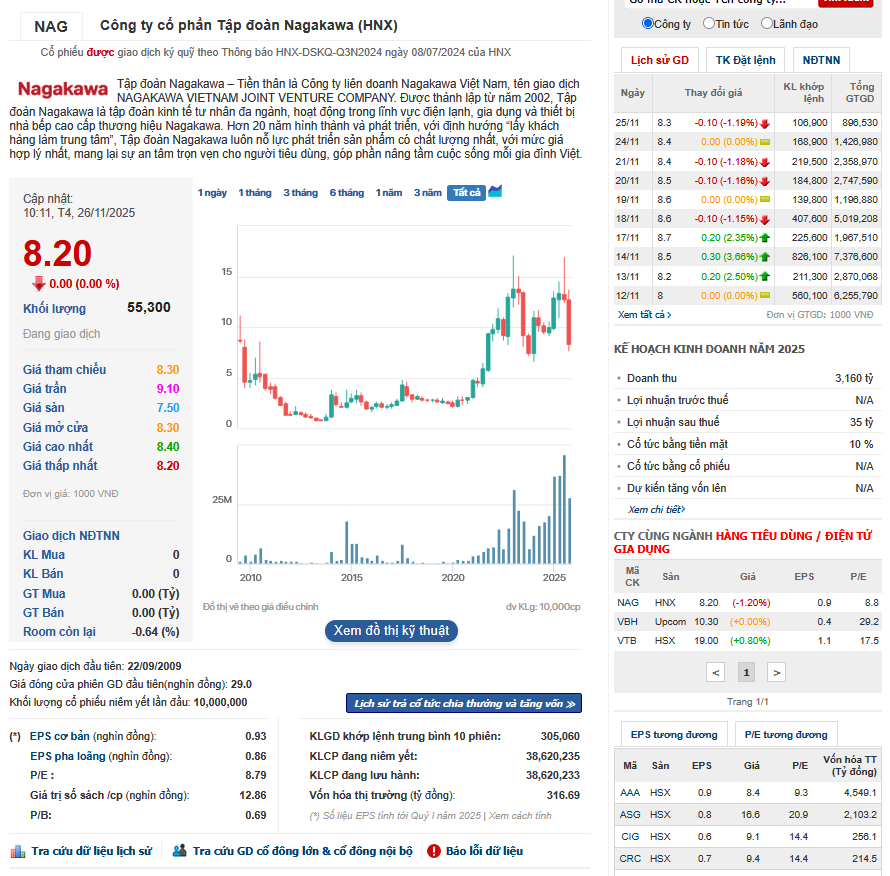The width and height of the screenshot is (890, 876).
Task: Click the Giá sàn value 7.50
Action: [x=168, y=408]
